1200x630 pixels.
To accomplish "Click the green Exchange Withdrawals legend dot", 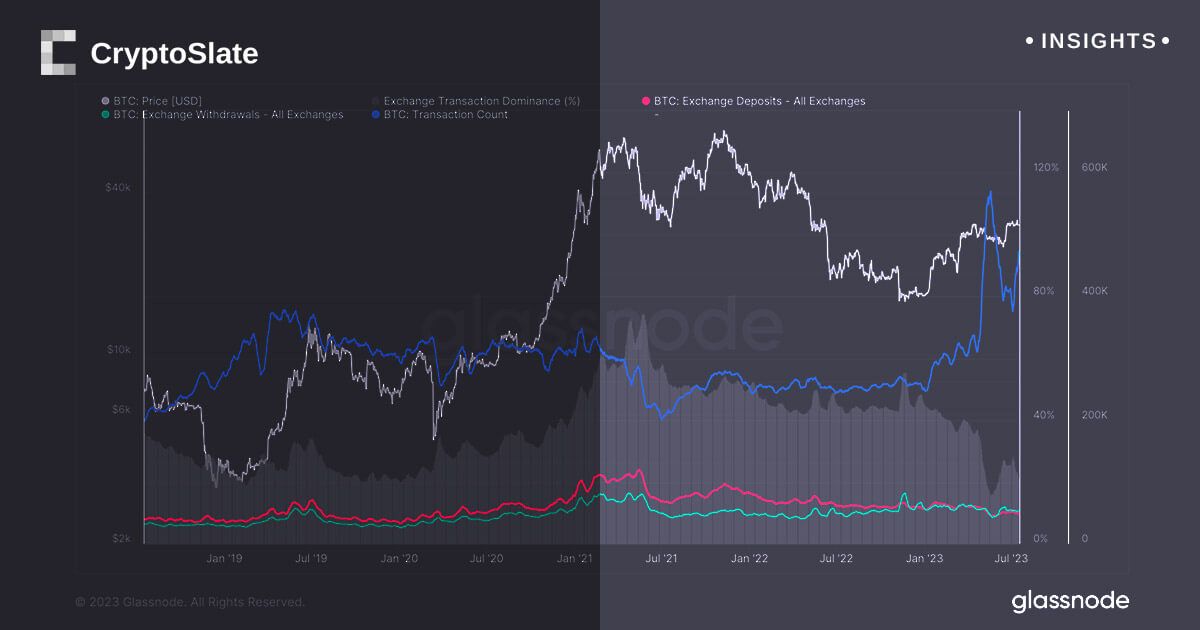I will pos(105,115).
